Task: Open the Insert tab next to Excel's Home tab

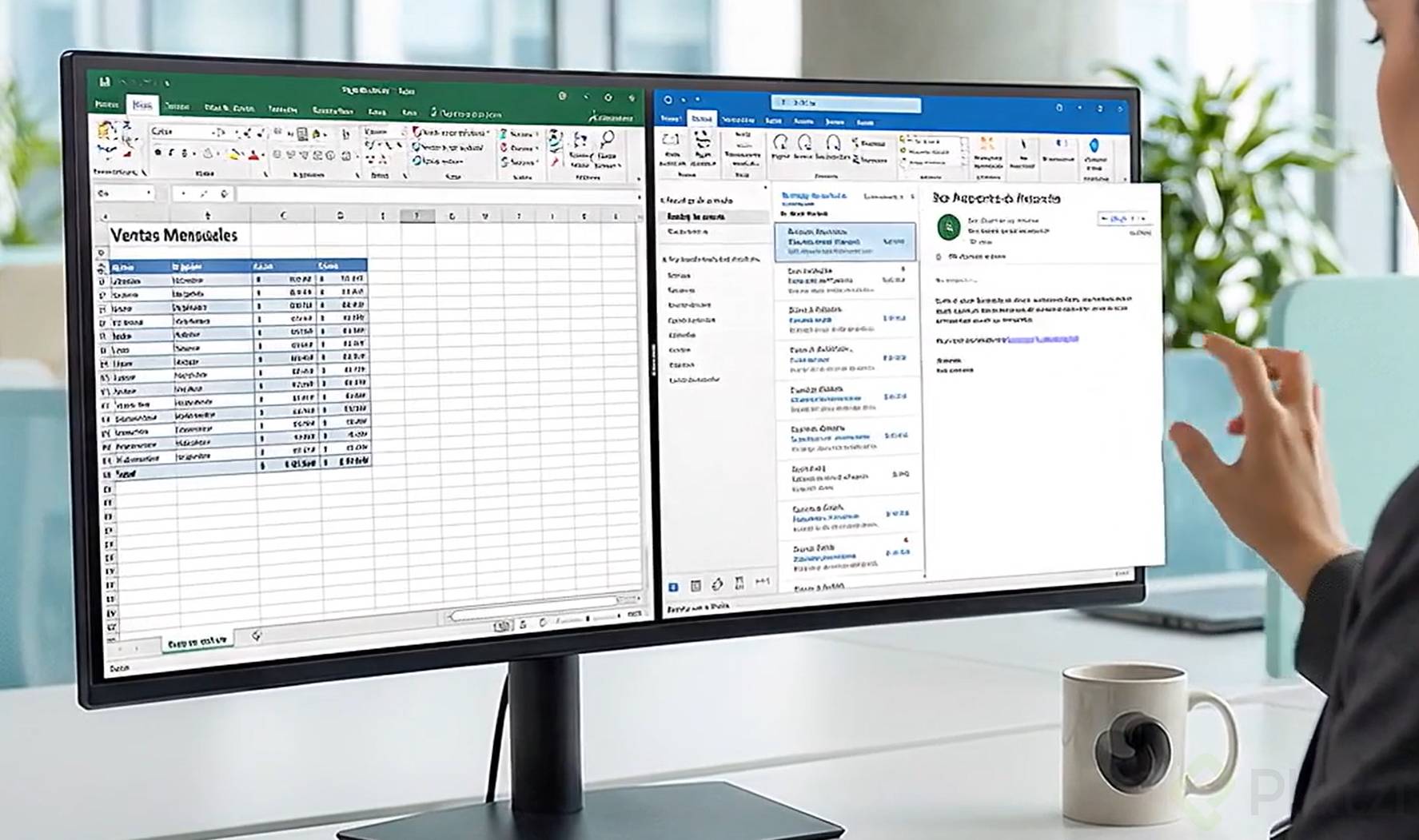Action: tap(177, 106)
